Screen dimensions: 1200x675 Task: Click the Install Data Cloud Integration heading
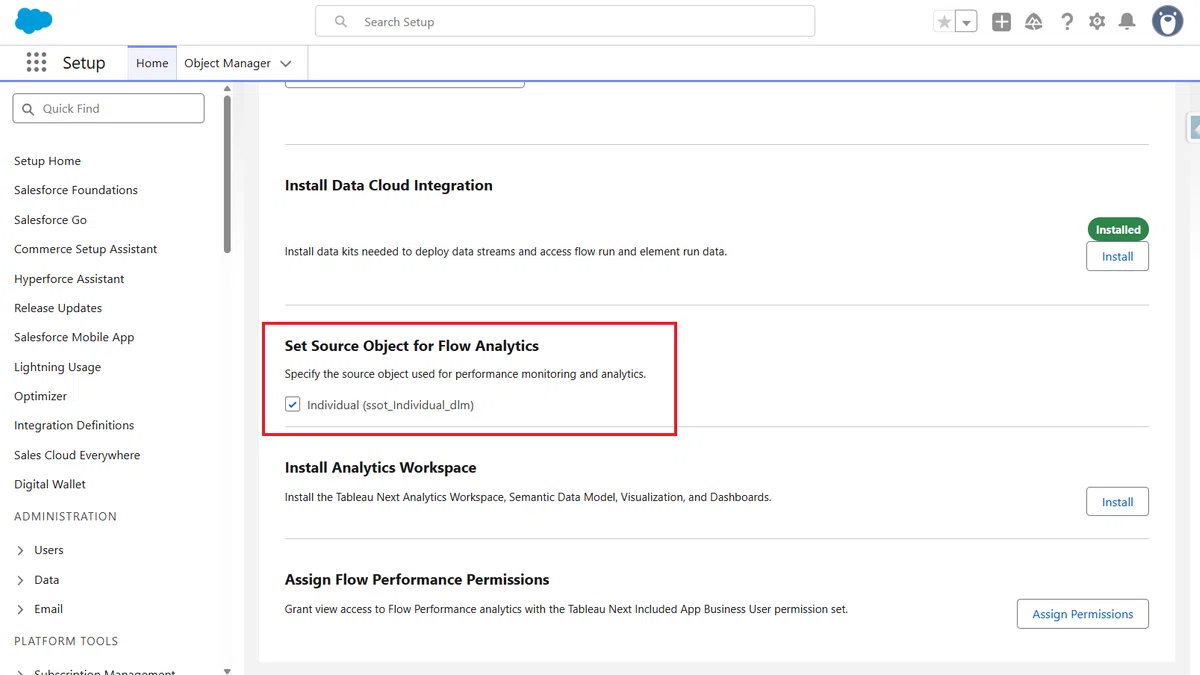(x=389, y=185)
